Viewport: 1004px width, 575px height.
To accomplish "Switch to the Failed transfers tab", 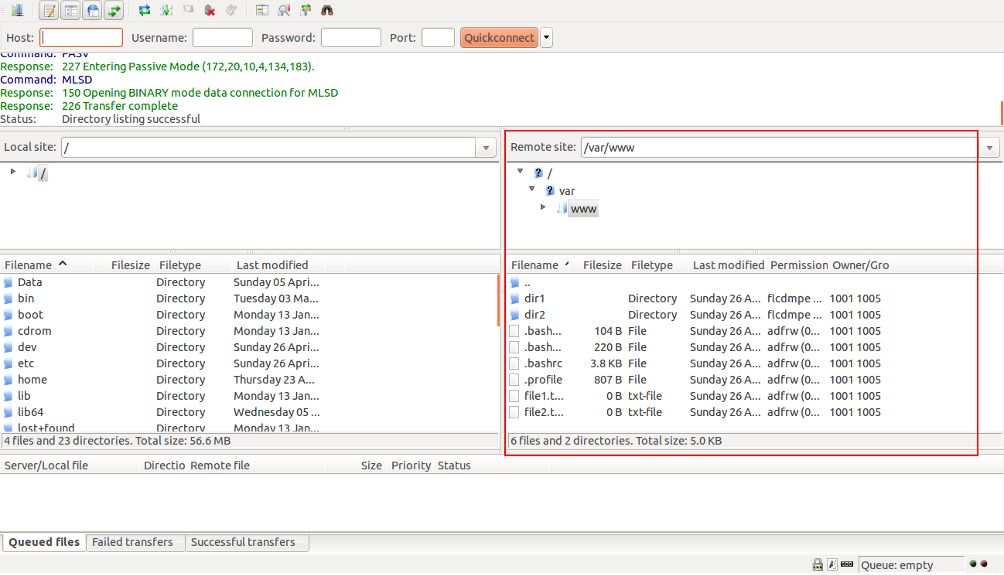I will (x=133, y=542).
